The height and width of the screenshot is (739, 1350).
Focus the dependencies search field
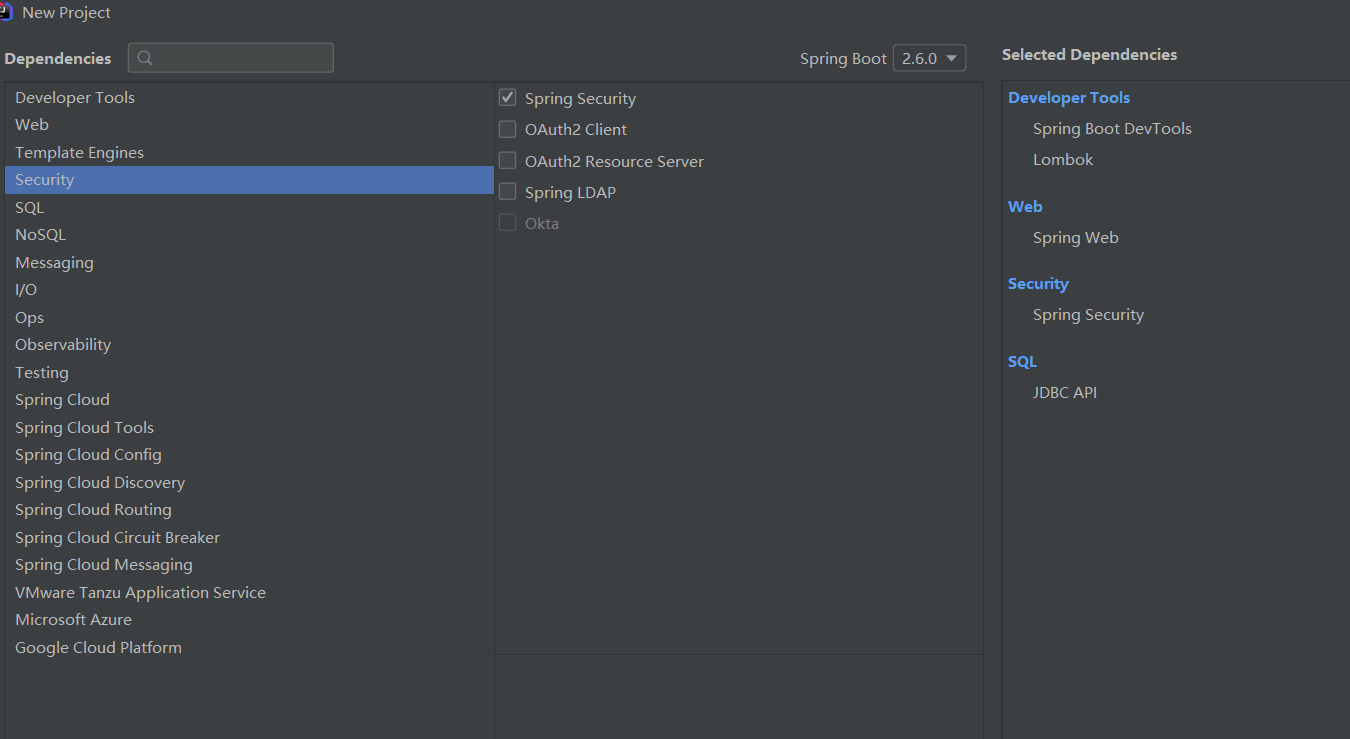(x=231, y=58)
